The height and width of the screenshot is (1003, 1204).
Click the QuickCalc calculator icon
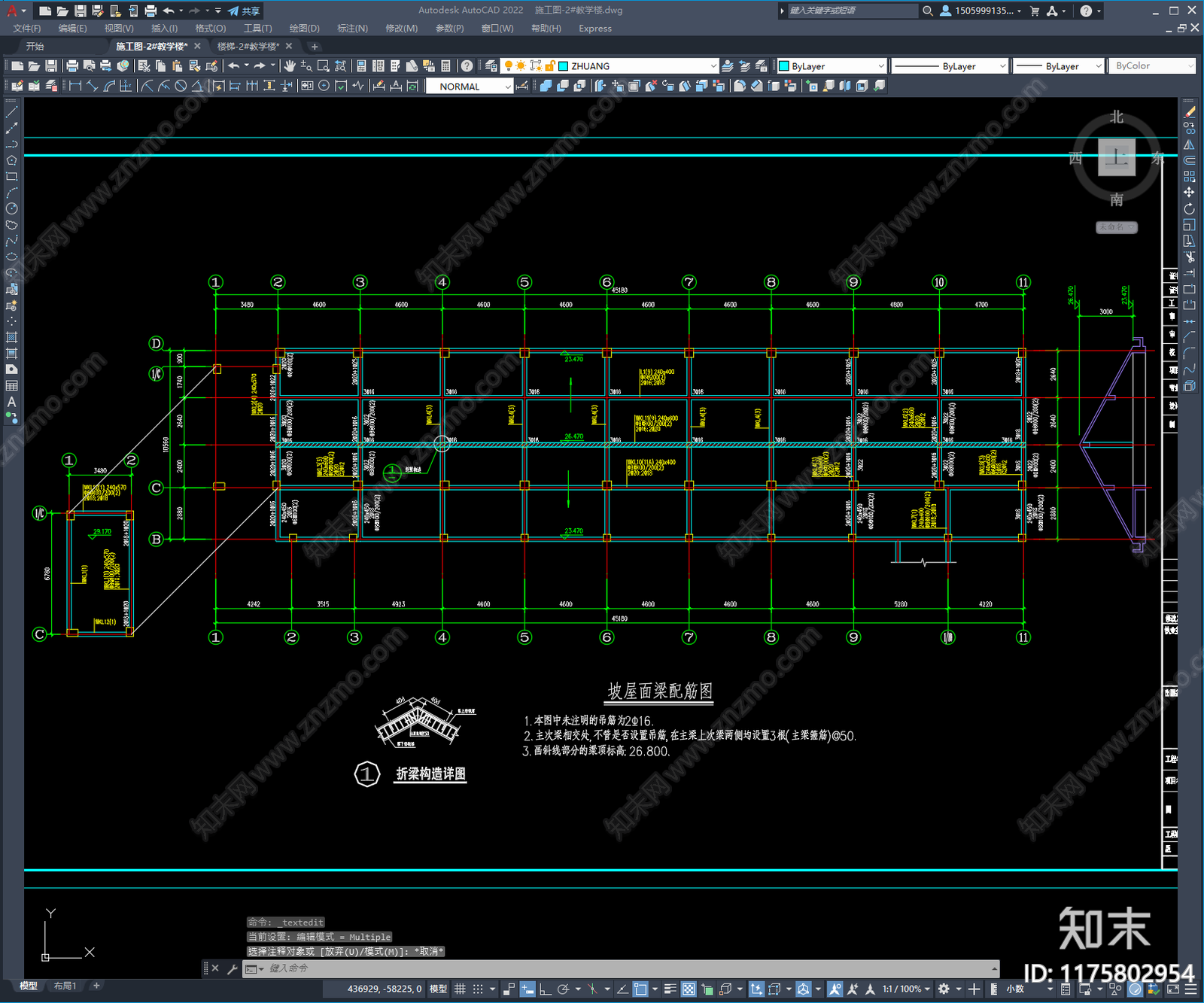(x=445, y=66)
